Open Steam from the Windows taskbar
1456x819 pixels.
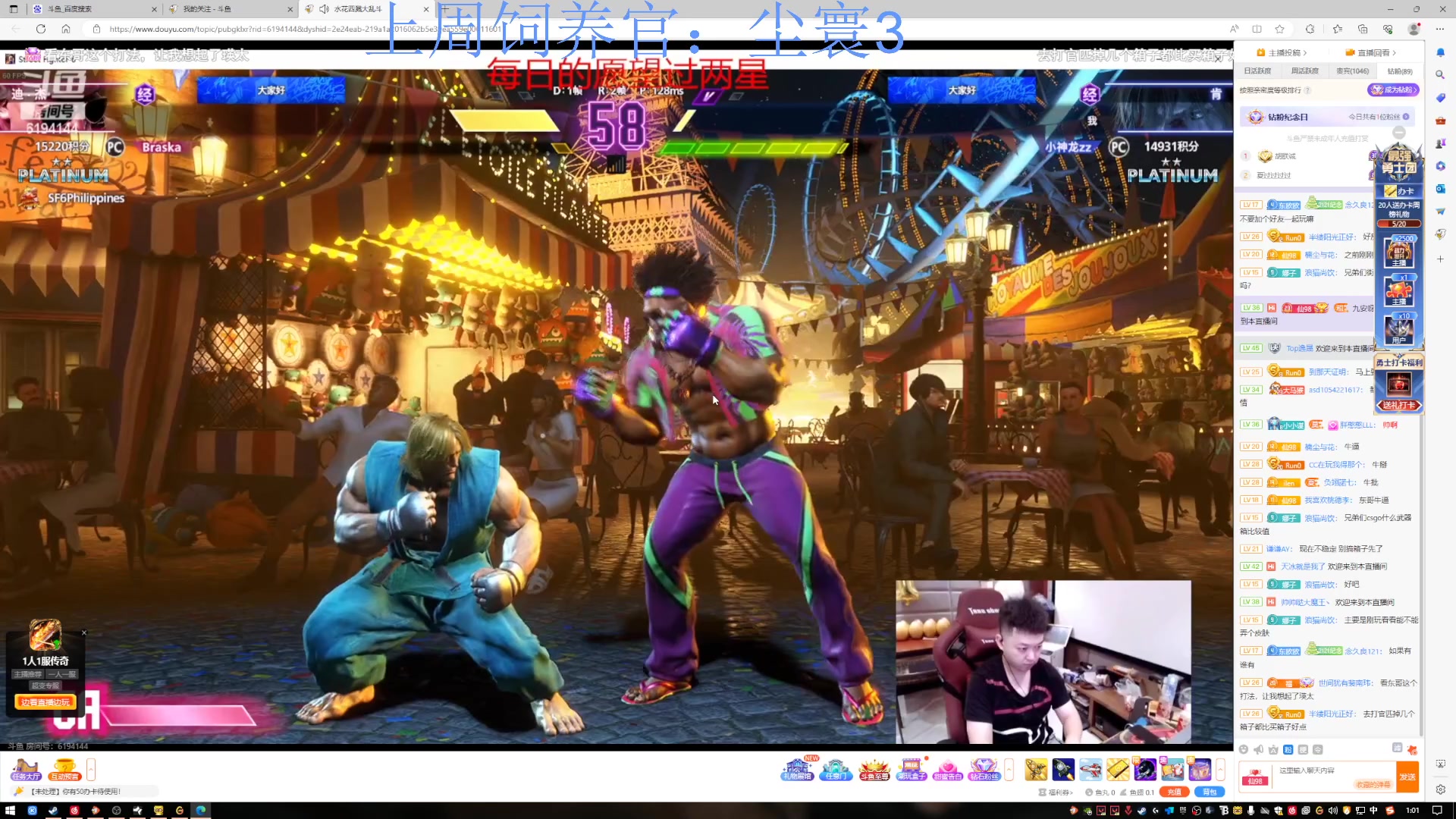click(x=53, y=810)
